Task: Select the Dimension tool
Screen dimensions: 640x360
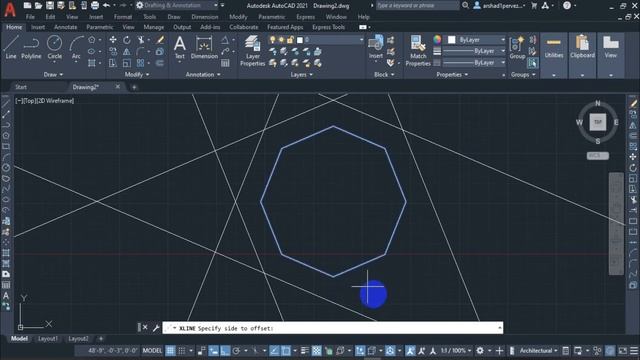Action: point(204,47)
